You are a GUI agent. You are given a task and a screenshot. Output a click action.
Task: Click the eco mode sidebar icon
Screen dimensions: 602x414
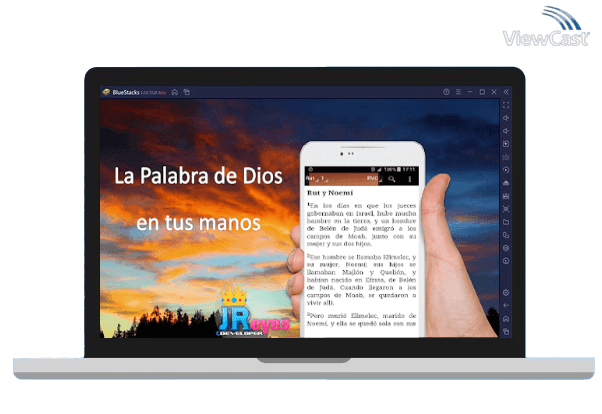point(506,261)
